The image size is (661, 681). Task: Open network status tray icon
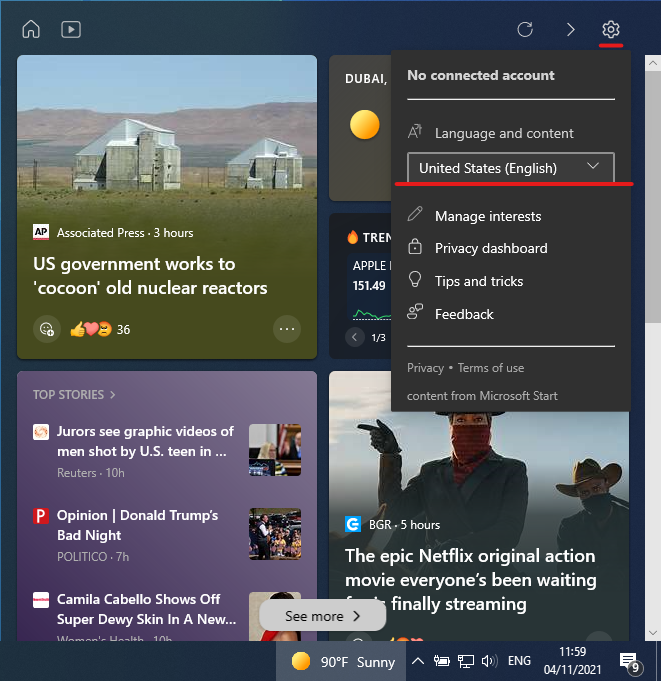(466, 661)
